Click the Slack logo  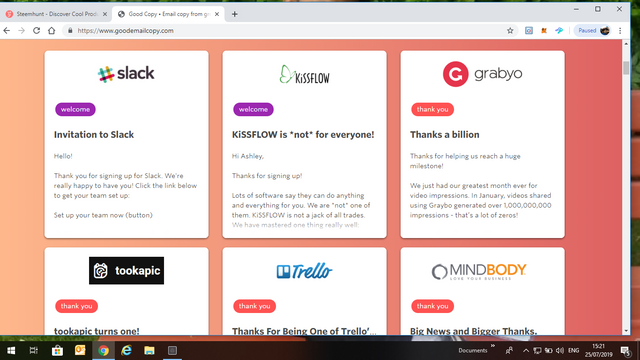coord(126,74)
